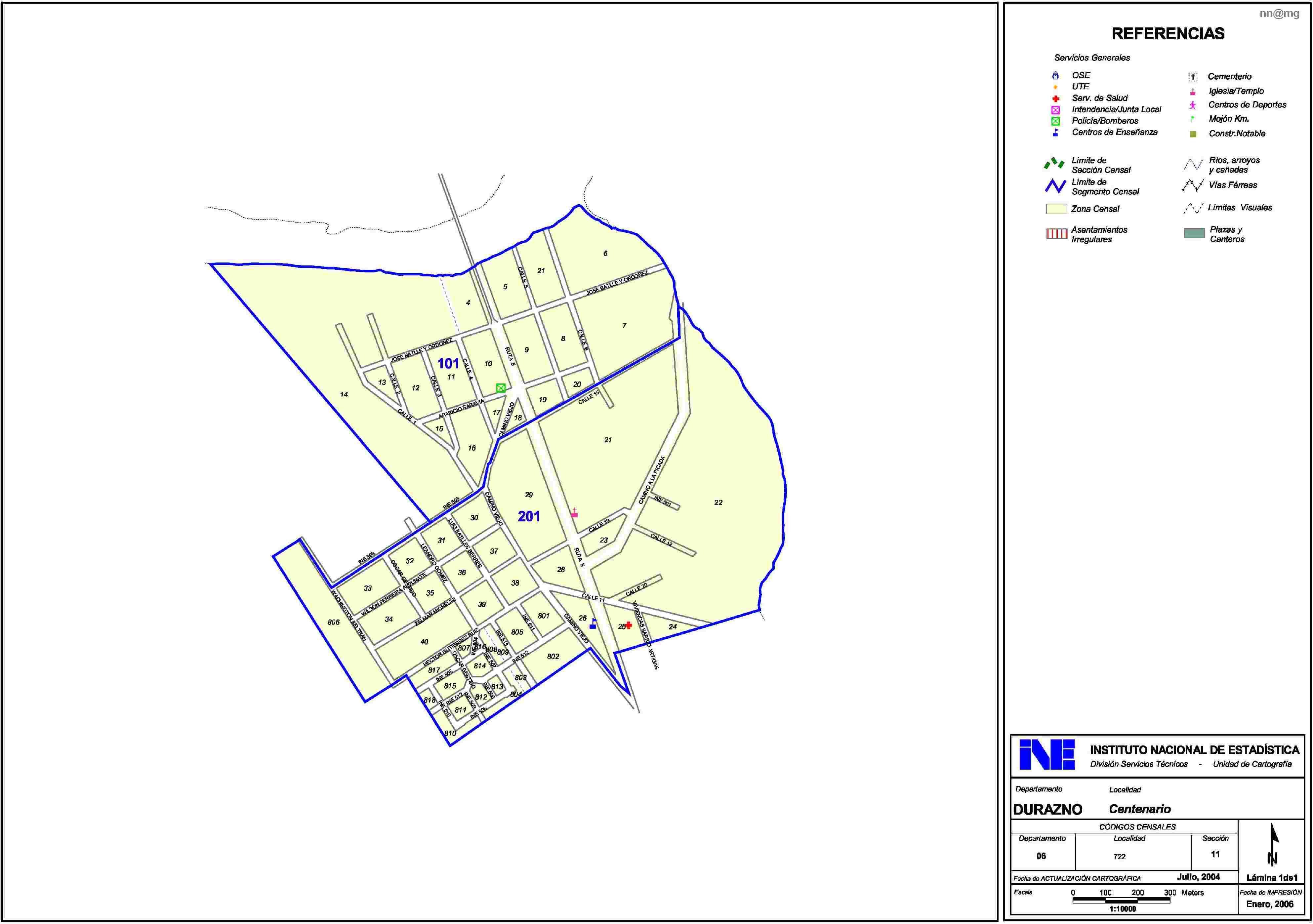This screenshot has width=1313, height=924.
Task: Select the HECTOR GUTIERREZ RUIZ street label
Action: (x=451, y=647)
